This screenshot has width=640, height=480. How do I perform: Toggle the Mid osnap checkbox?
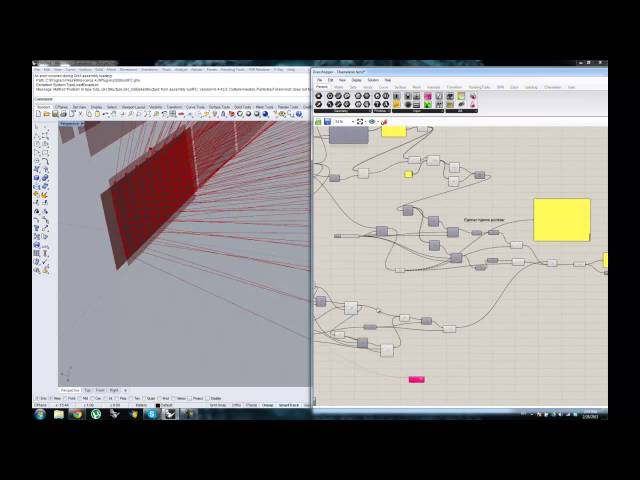click(x=80, y=398)
